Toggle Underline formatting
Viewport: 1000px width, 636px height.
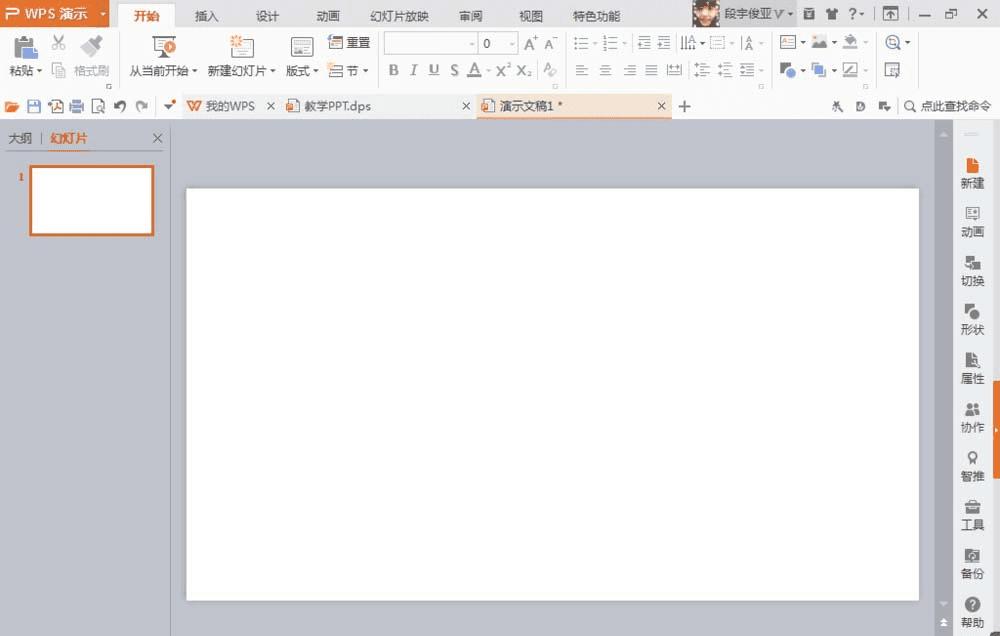pos(434,70)
